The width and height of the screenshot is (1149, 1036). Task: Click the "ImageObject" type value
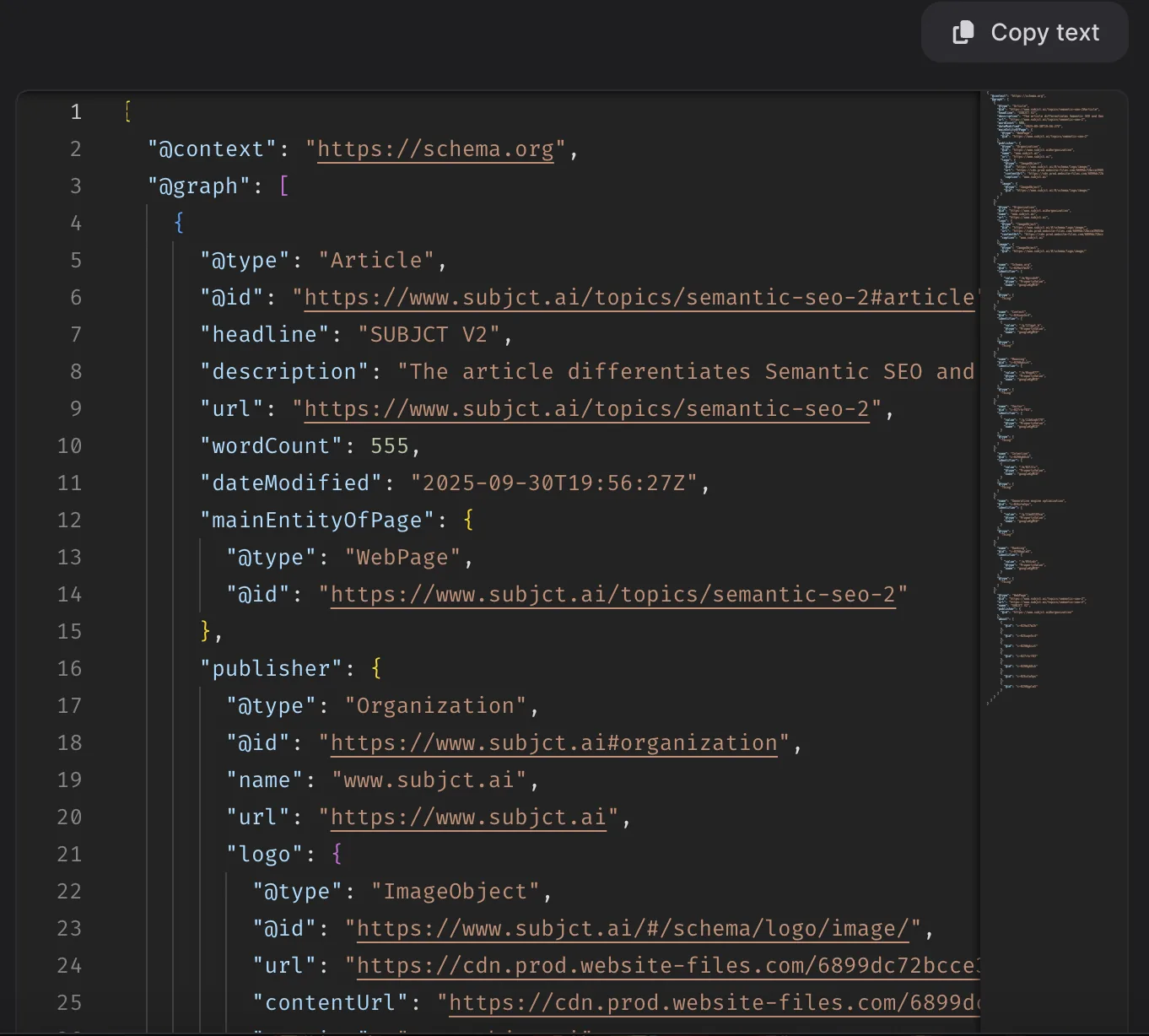(x=456, y=892)
